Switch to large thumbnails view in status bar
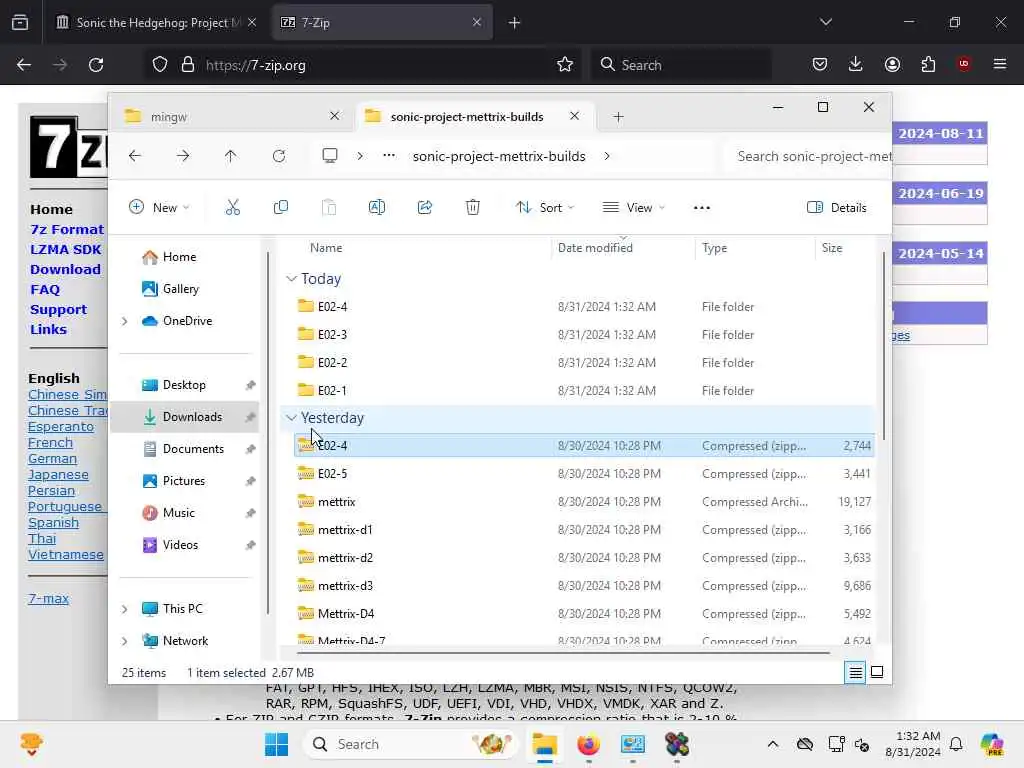The height and width of the screenshot is (768, 1024). pos(877,672)
